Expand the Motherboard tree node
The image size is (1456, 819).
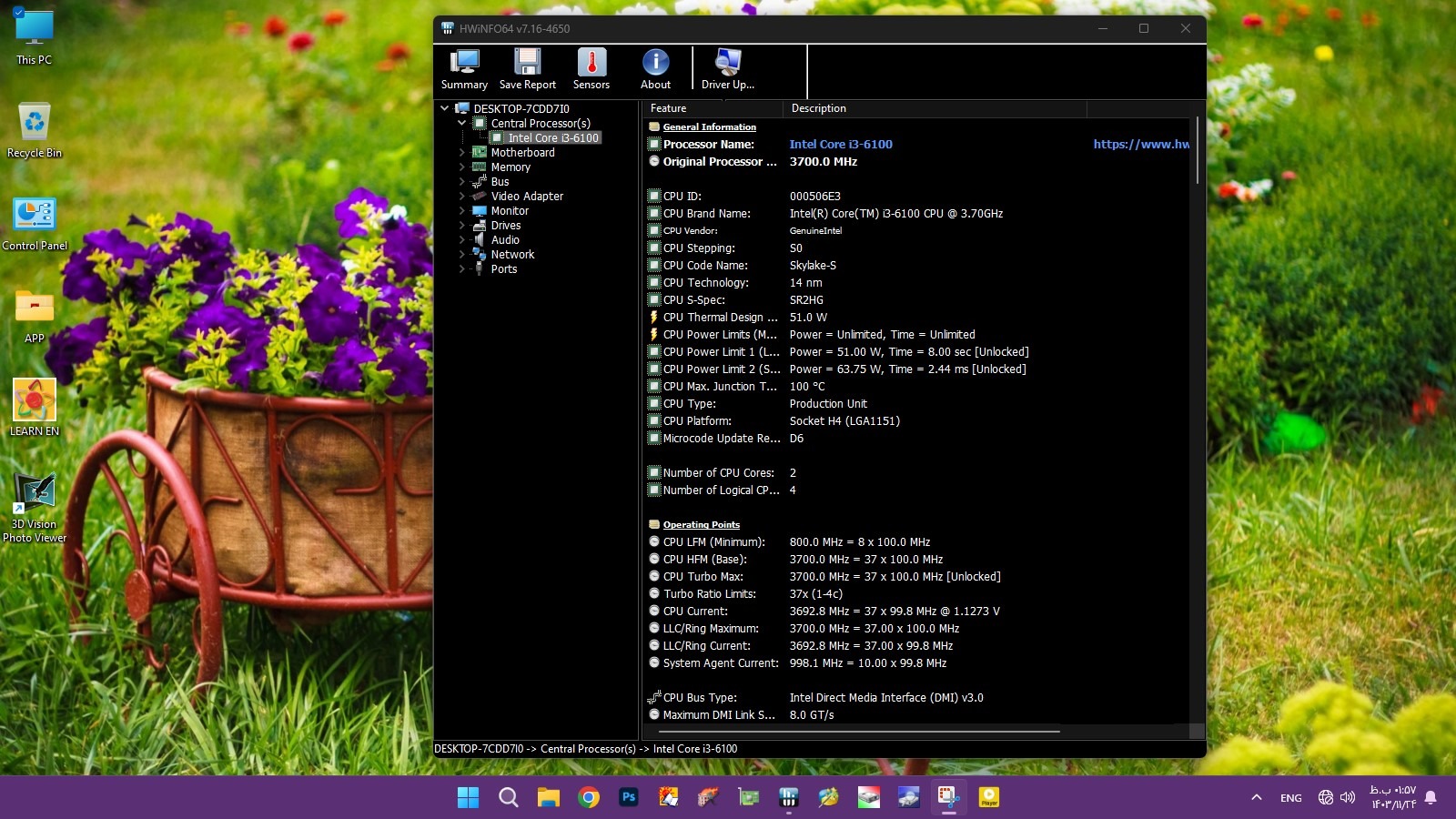pyautogui.click(x=462, y=153)
